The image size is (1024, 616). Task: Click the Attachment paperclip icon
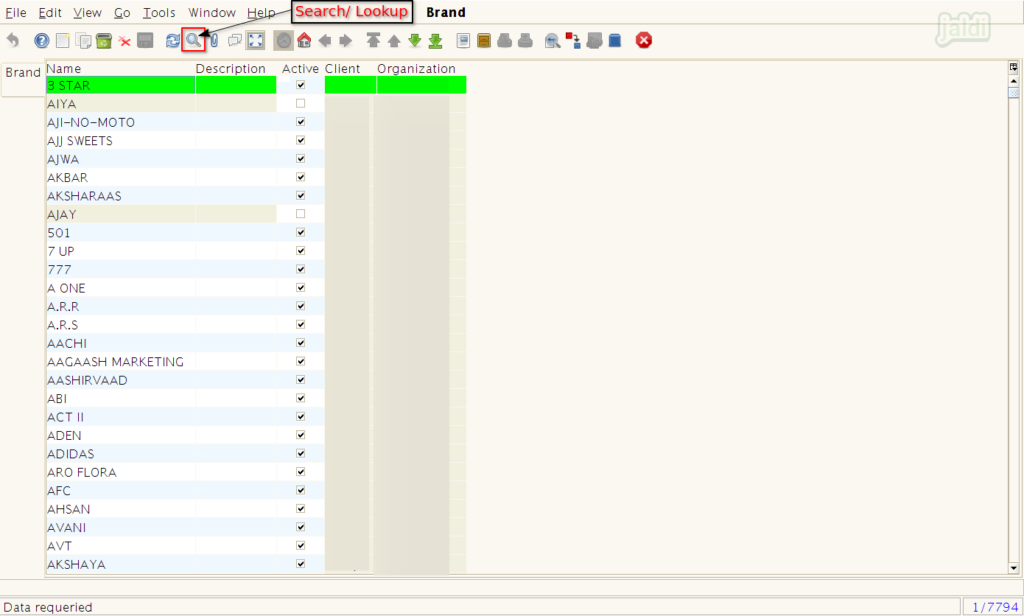213,41
